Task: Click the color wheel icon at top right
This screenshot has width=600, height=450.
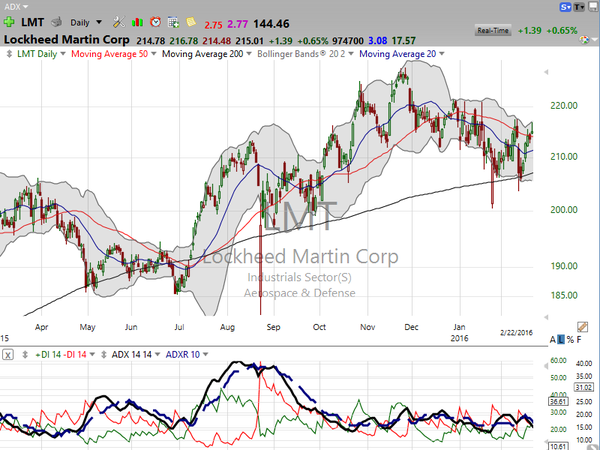Action: (584, 39)
